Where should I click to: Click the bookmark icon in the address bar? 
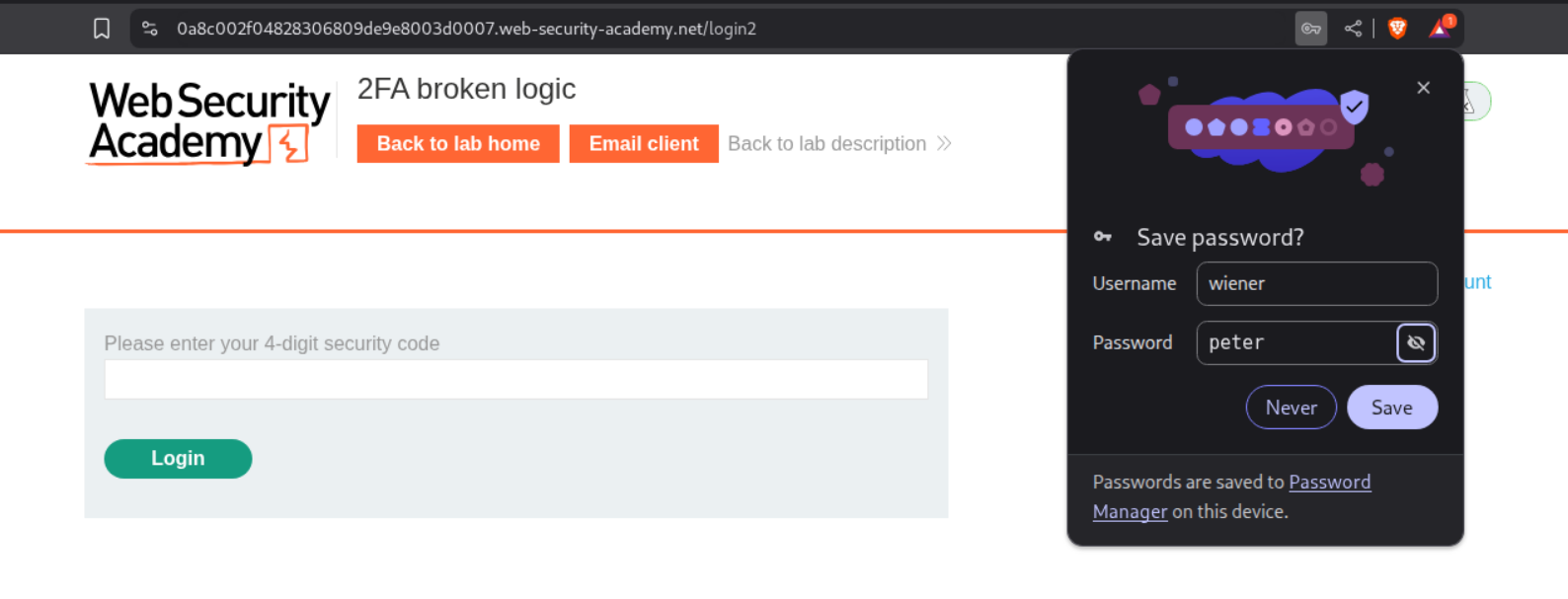[102, 29]
